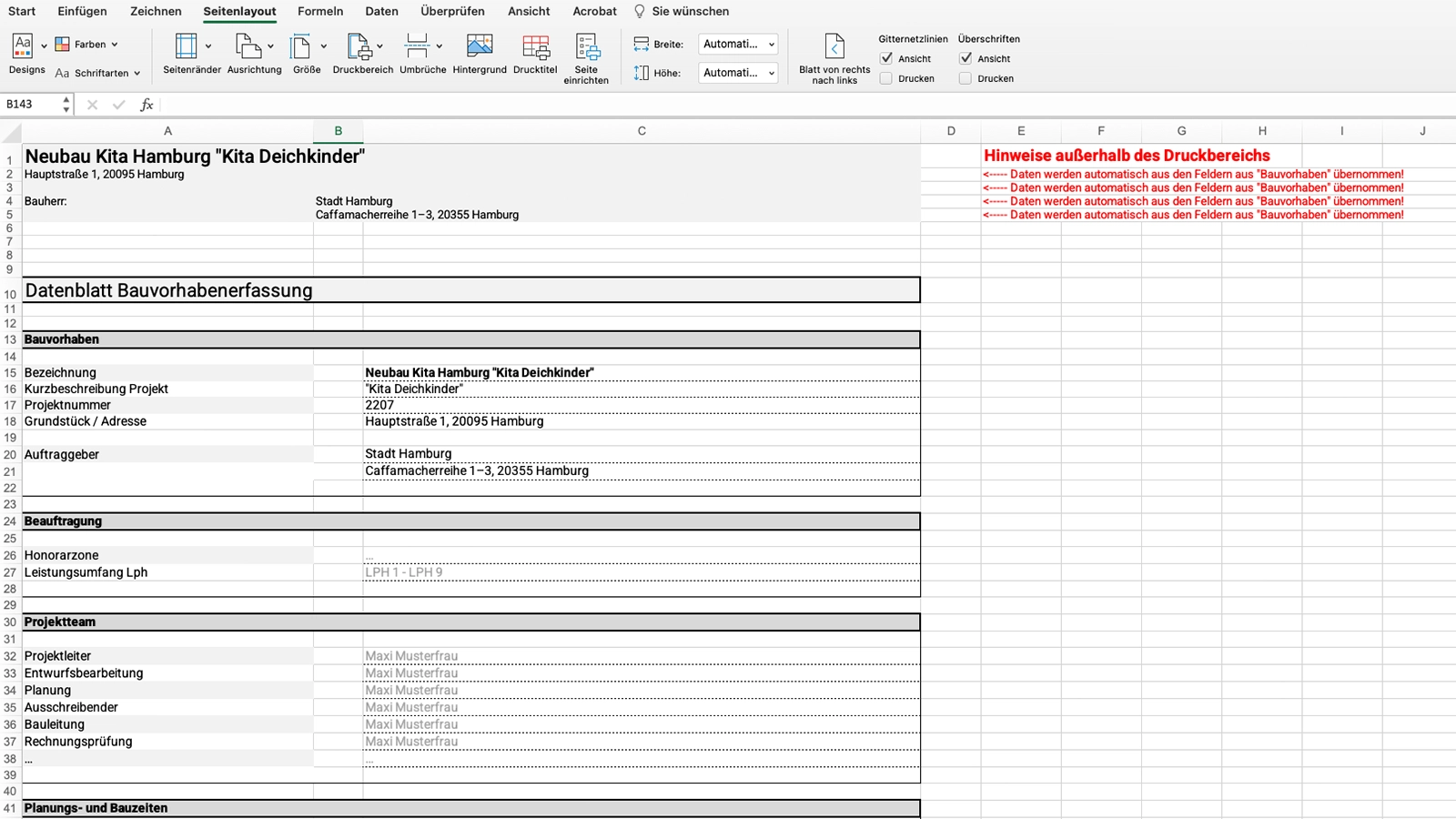
Task: Expand the Umbrüche dropdown arrow
Action: [x=439, y=45]
